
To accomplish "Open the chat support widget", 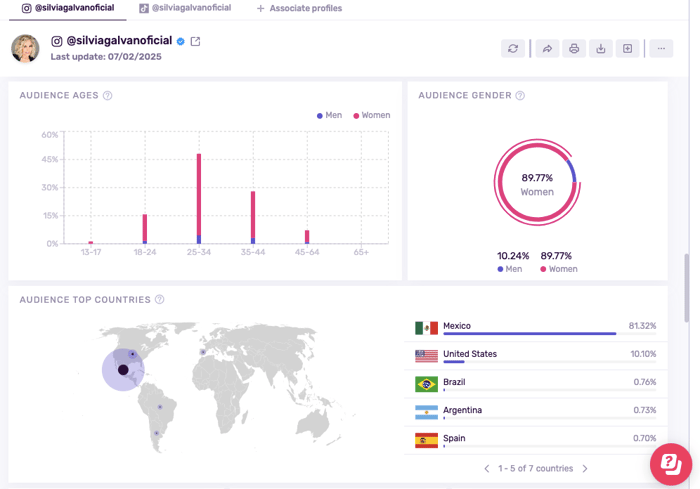I will [x=671, y=464].
